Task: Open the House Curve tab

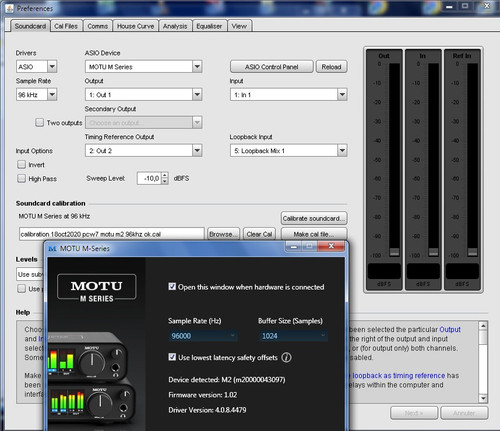Action: point(135,26)
